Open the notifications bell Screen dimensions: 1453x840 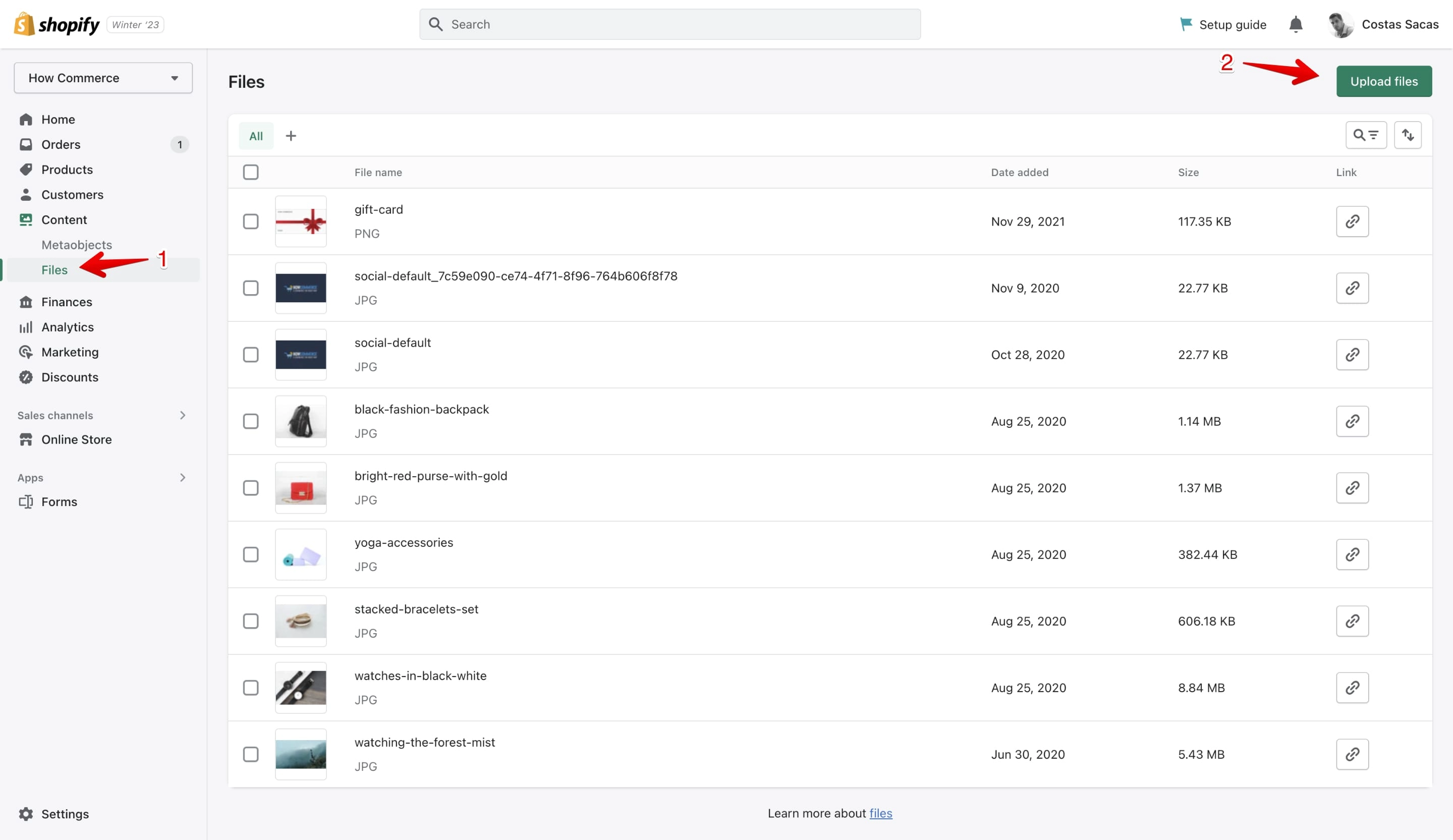[x=1296, y=24]
